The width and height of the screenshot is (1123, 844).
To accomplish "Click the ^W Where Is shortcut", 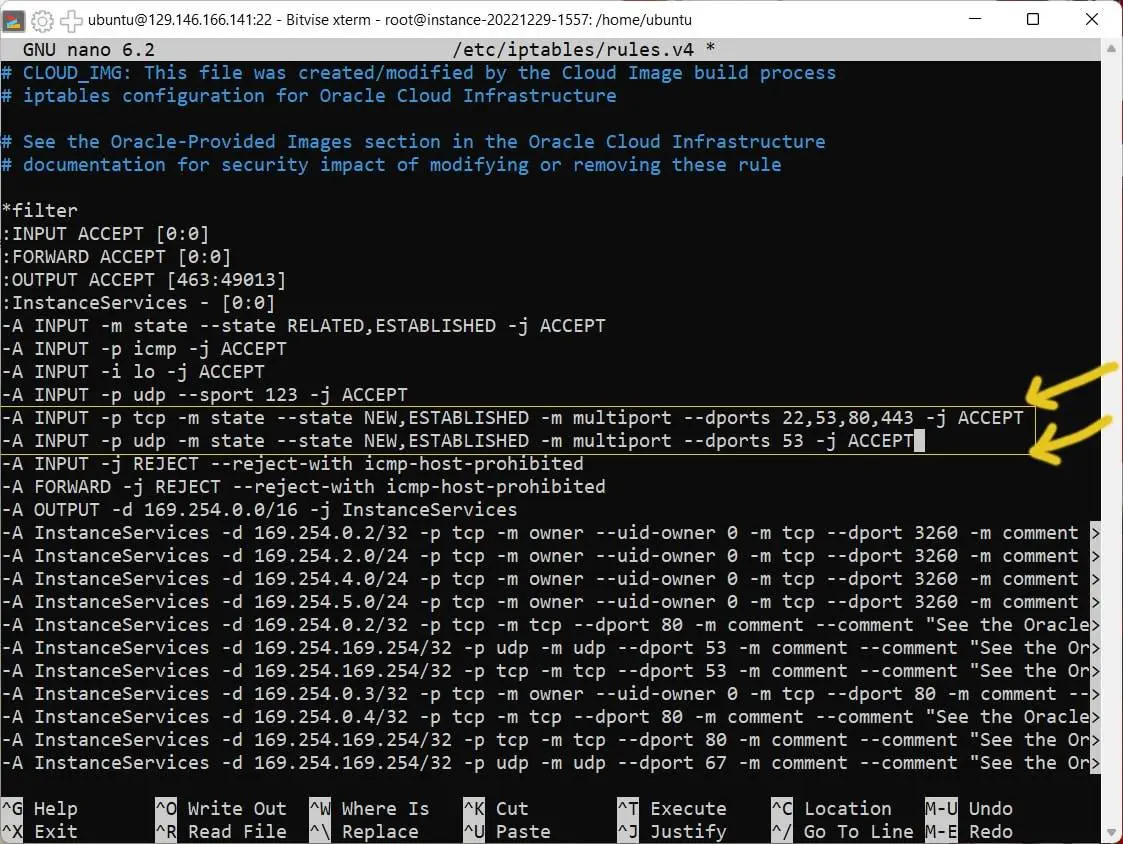I will coord(370,808).
